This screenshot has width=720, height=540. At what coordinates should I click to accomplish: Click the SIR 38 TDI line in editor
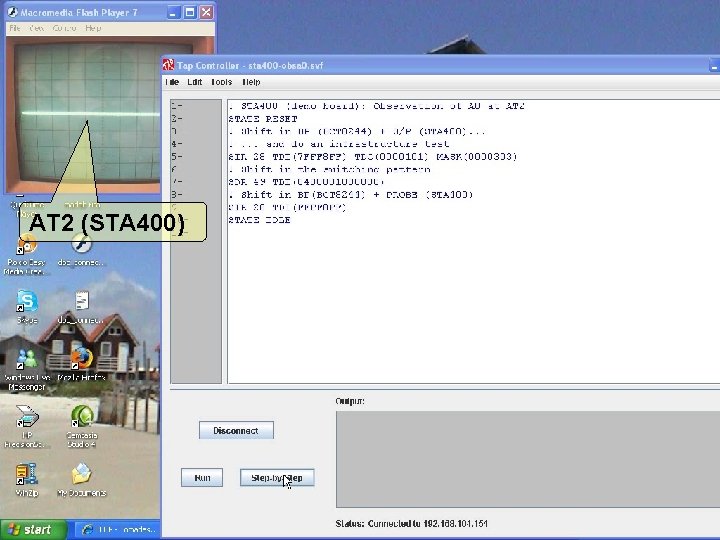pyautogui.click(x=373, y=157)
